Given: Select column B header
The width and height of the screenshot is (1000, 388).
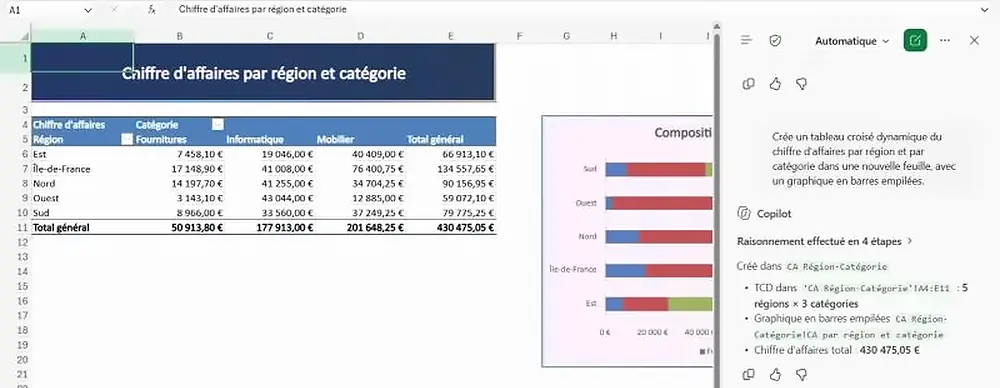Looking at the screenshot, I should pos(179,36).
